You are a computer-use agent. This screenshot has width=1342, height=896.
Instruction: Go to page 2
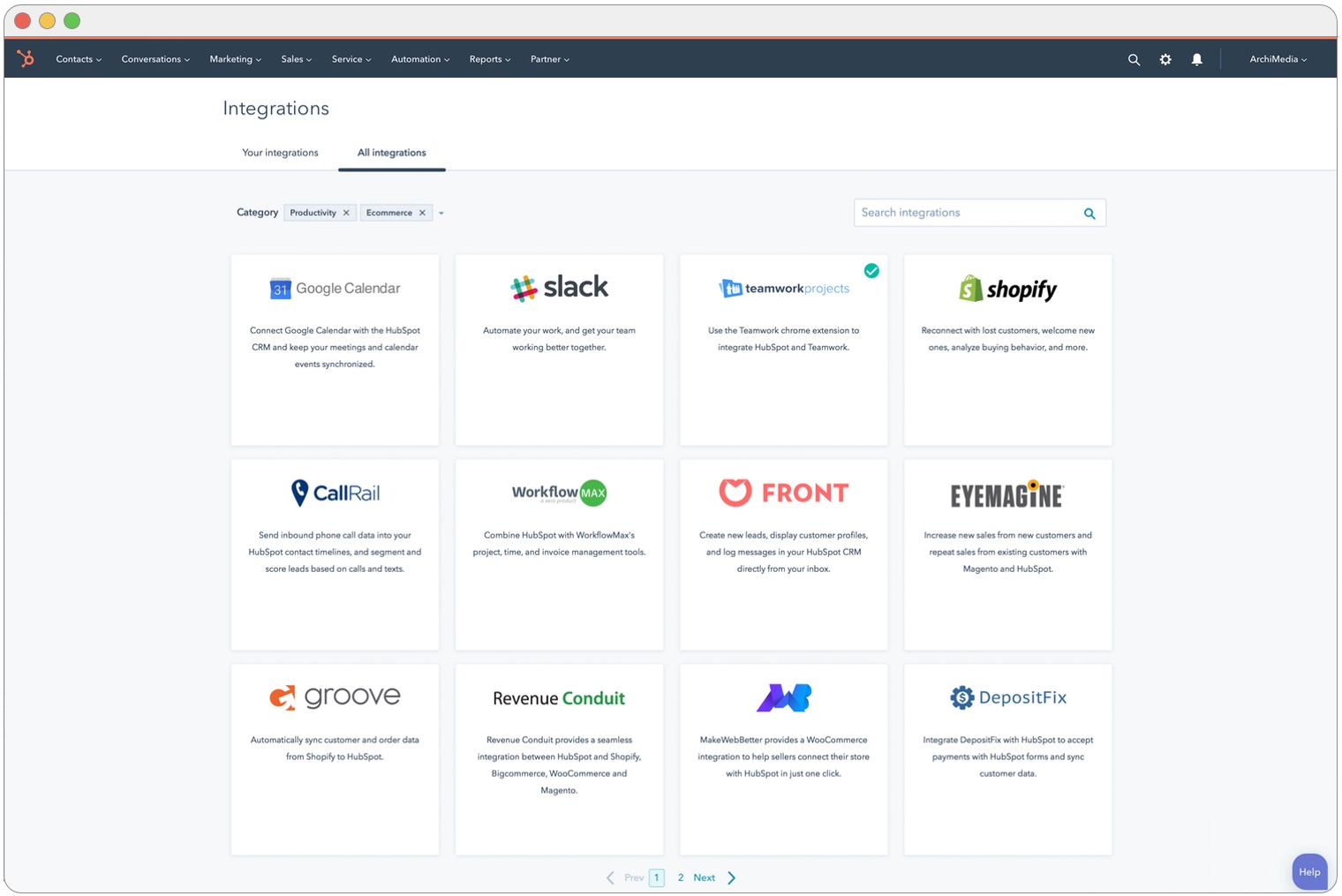click(680, 877)
